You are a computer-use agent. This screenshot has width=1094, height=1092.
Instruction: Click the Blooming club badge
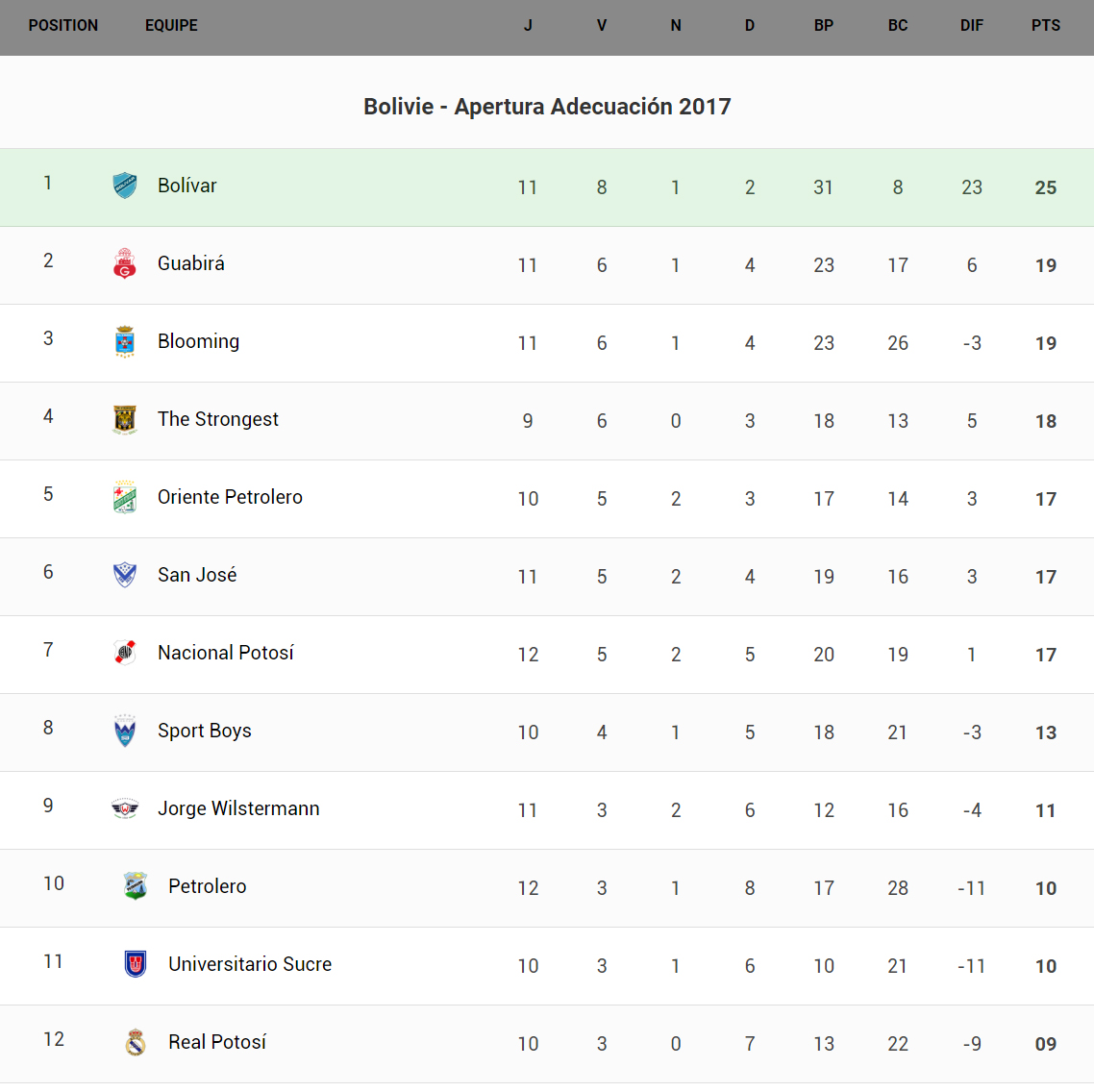coord(125,341)
